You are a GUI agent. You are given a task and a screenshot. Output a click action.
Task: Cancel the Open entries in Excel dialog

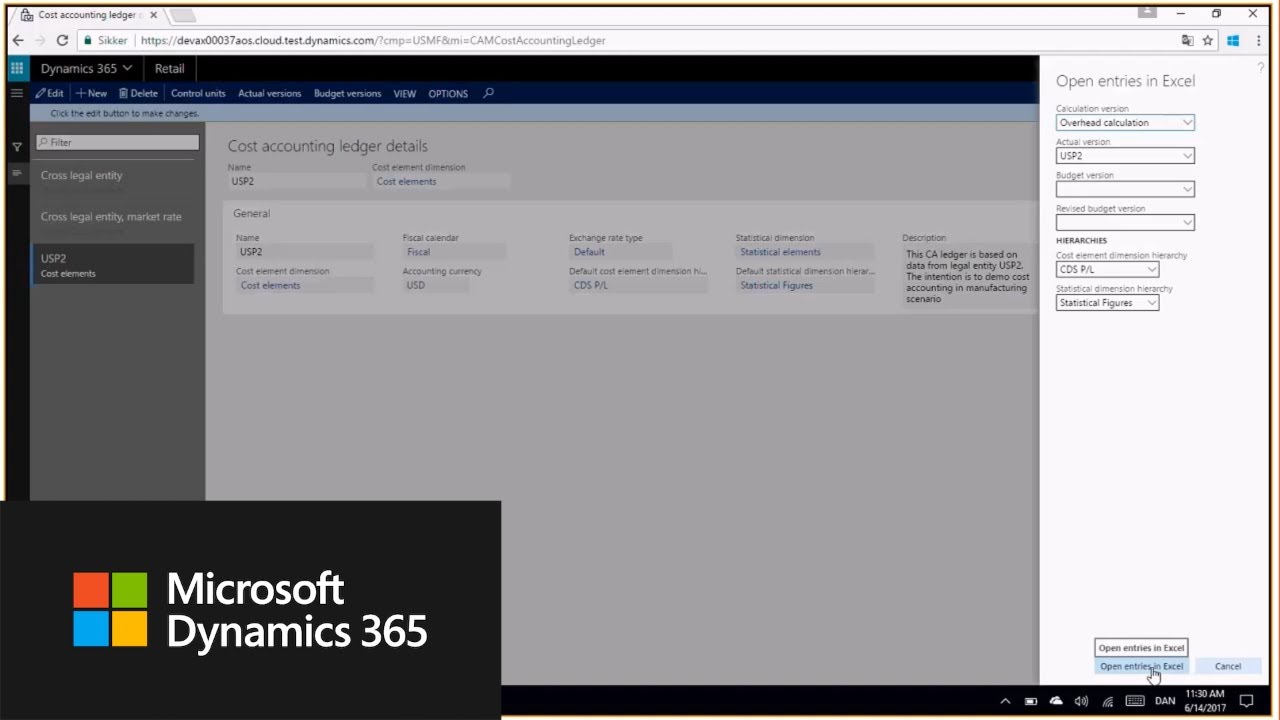tap(1228, 666)
